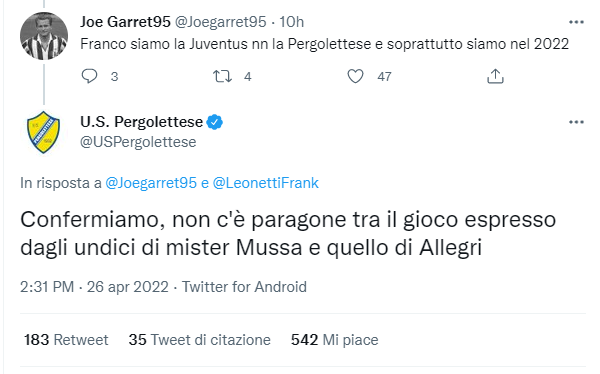Open Joe Garret95's profile picture
Image resolution: width=600 pixels, height=374 pixels.
(x=44, y=36)
